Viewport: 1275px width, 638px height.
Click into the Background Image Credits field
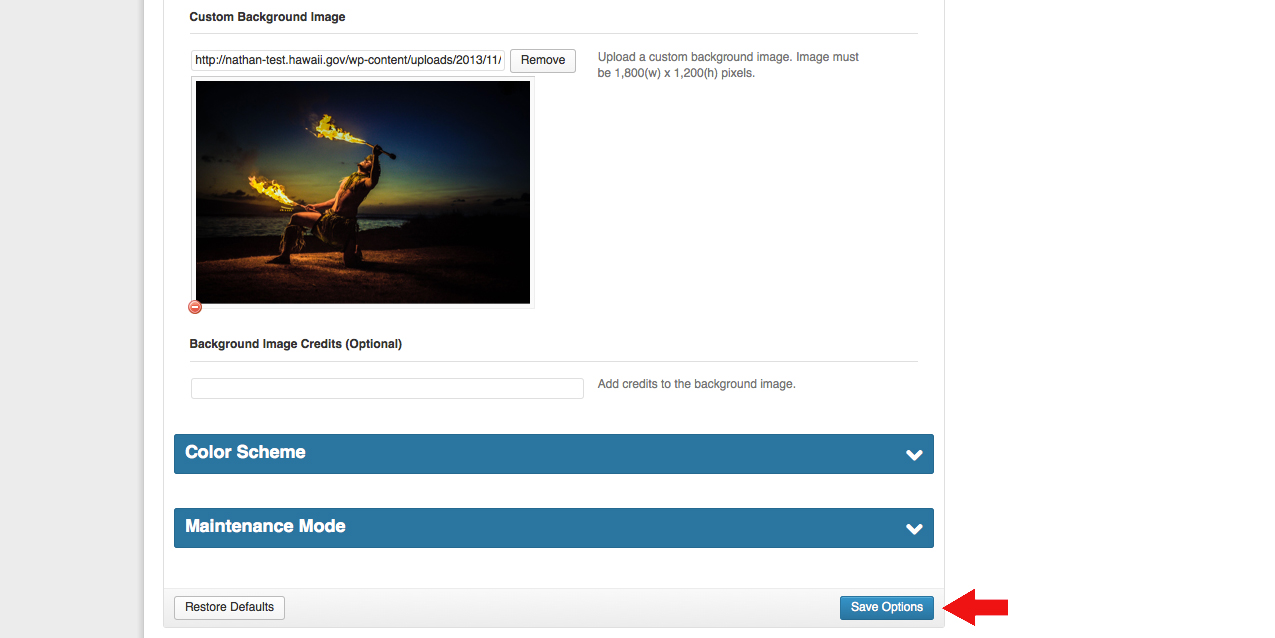coord(387,388)
